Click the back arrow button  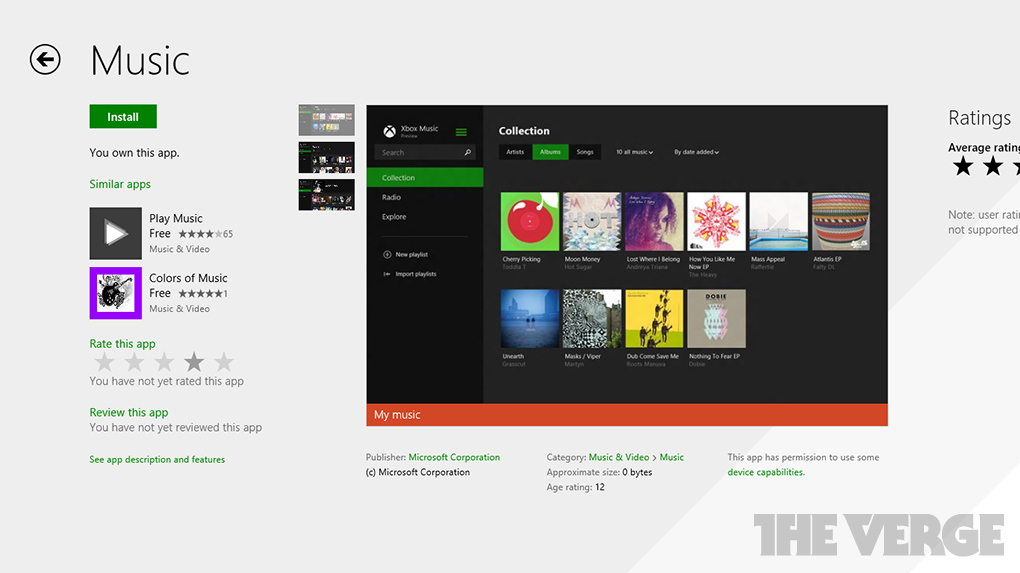(x=45, y=60)
